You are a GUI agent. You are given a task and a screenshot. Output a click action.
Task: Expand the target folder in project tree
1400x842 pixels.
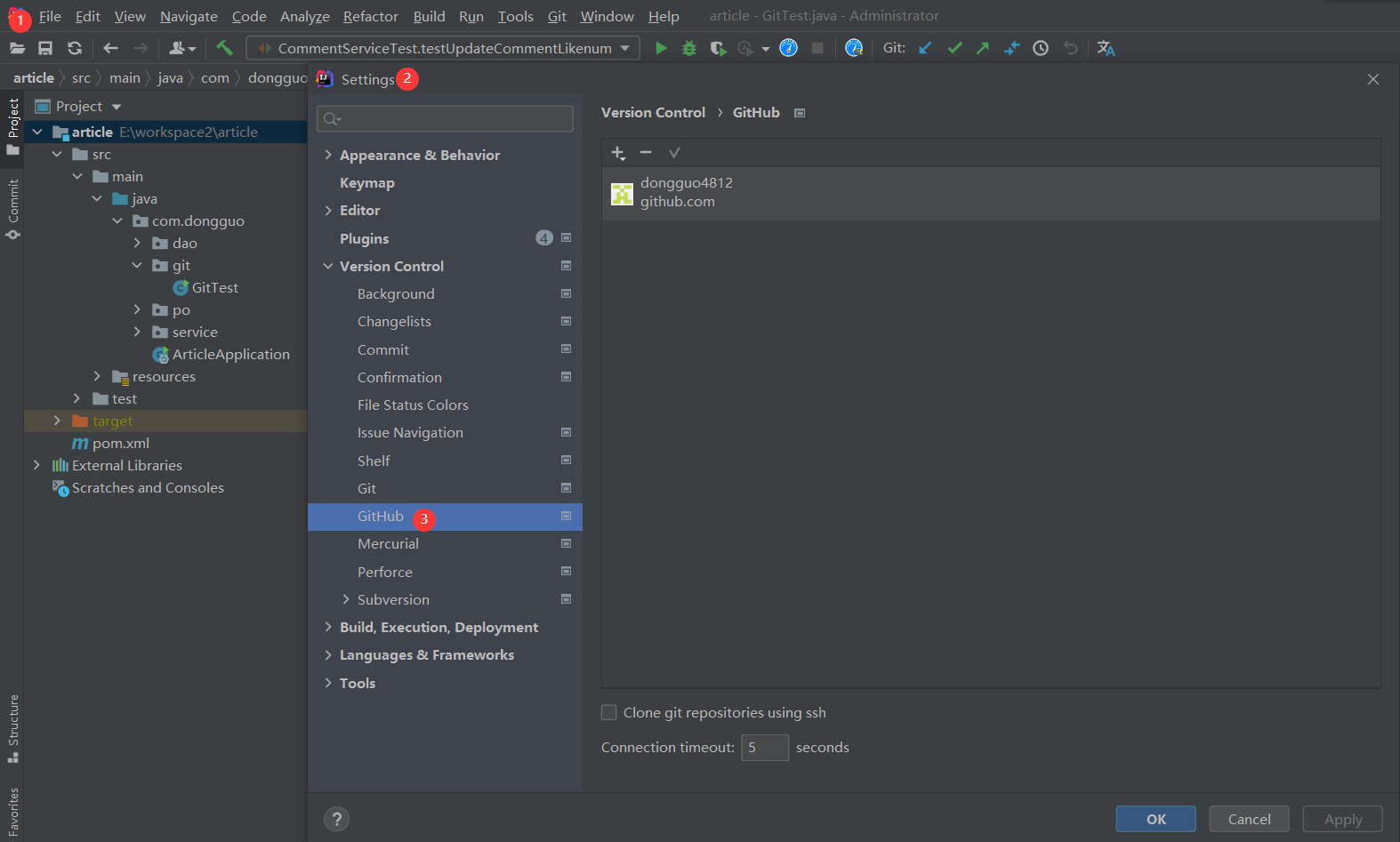click(x=57, y=421)
